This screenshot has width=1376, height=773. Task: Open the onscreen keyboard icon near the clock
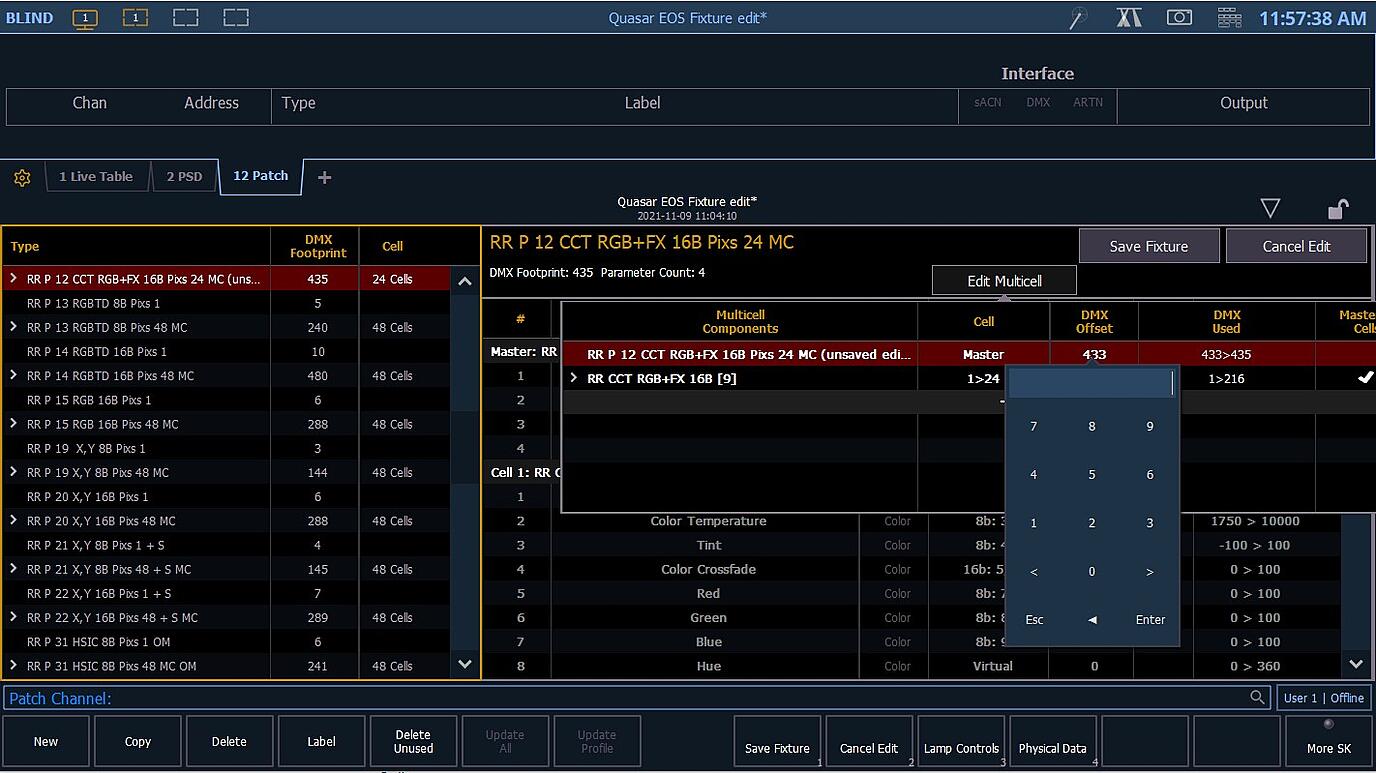1228,17
